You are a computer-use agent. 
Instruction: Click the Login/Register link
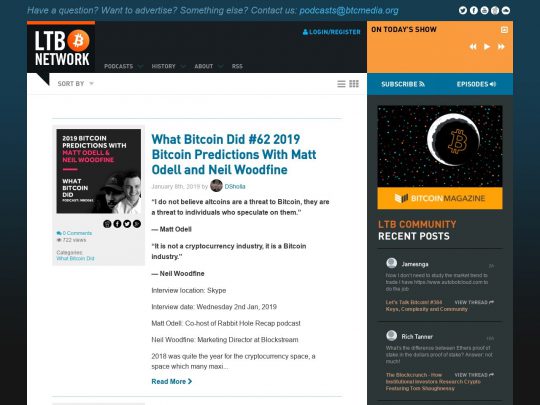pyautogui.click(x=331, y=32)
